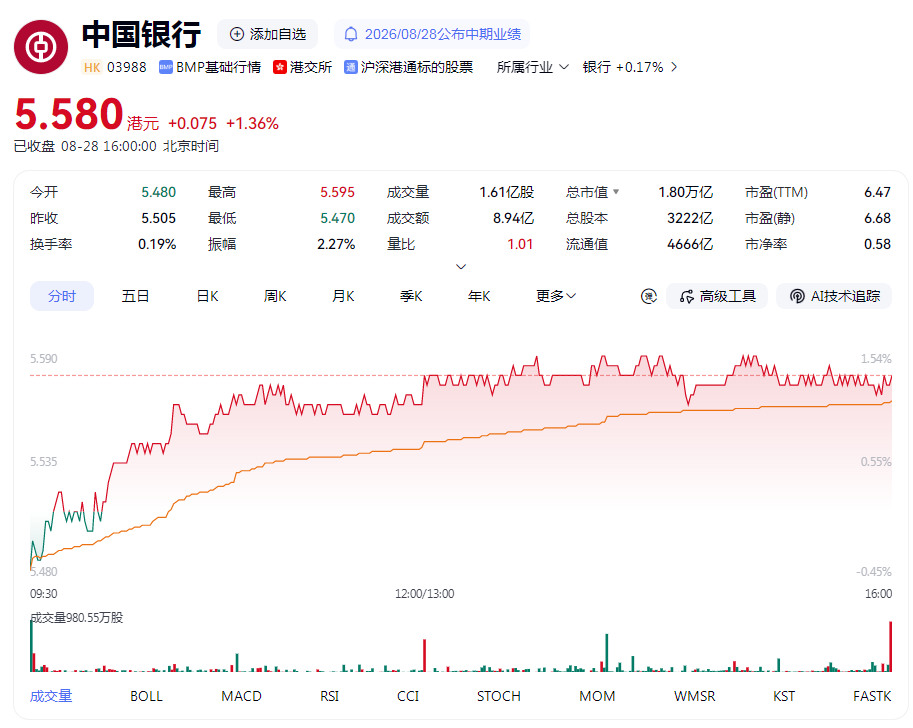Click the 流通值 value 4666亿
Viewport: 913px width, 728px height.
690,244
